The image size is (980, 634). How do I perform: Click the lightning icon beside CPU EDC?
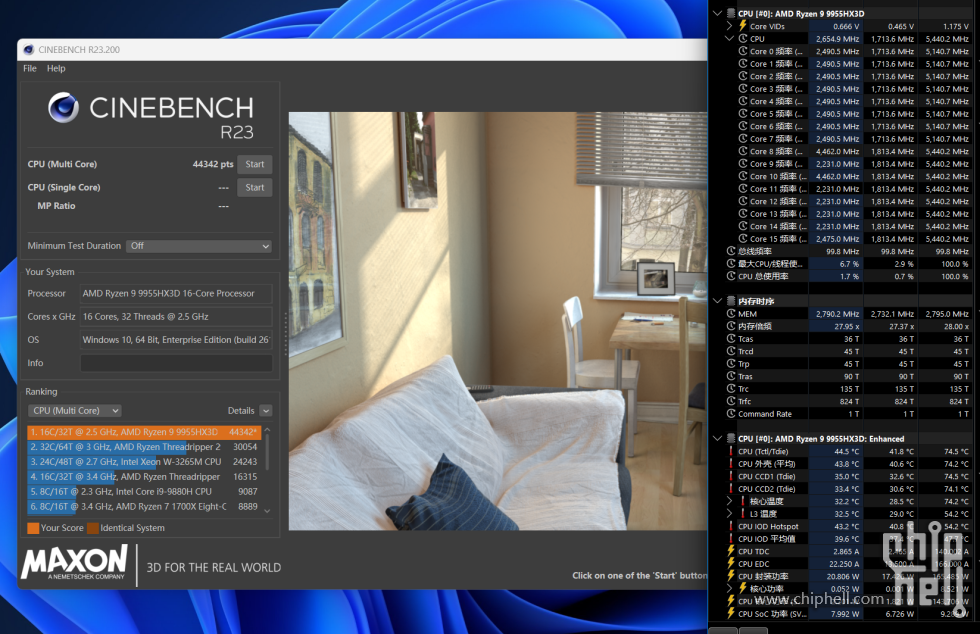pos(731,563)
